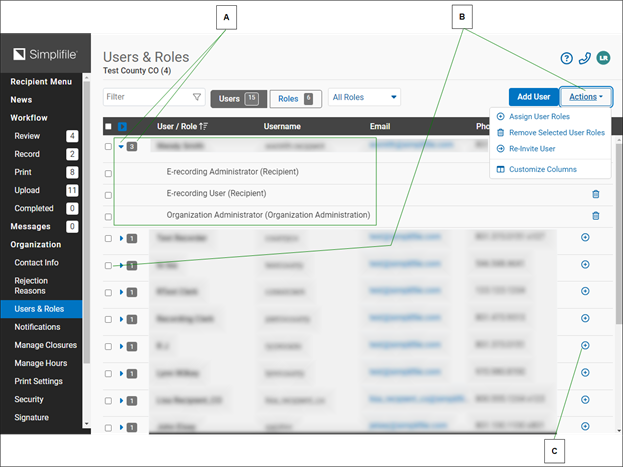The width and height of the screenshot is (623, 467).
Task: Sort by the Username column header
Action: click(282, 126)
